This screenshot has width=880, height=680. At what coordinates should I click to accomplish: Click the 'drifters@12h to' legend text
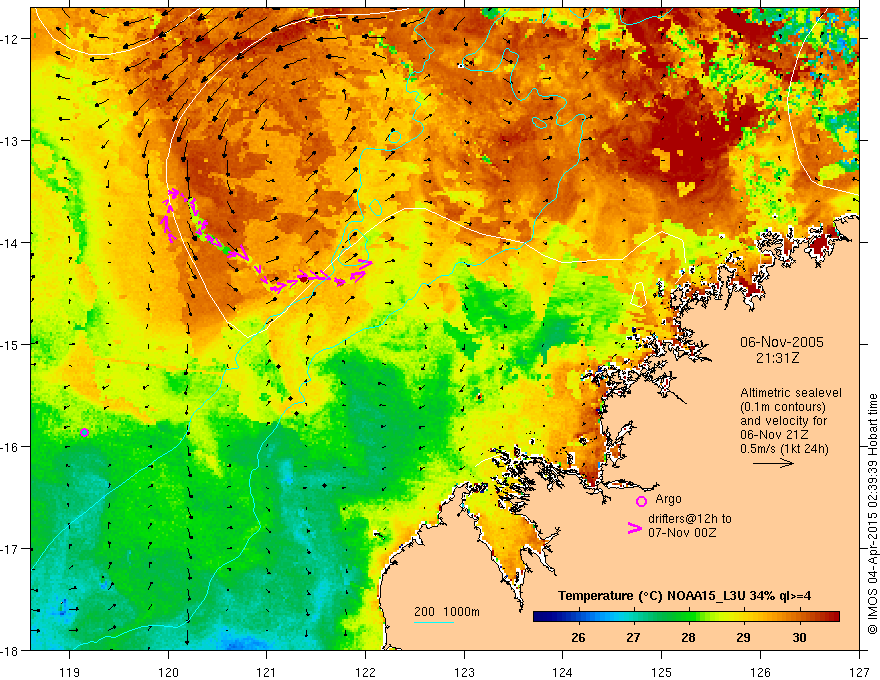point(690,519)
